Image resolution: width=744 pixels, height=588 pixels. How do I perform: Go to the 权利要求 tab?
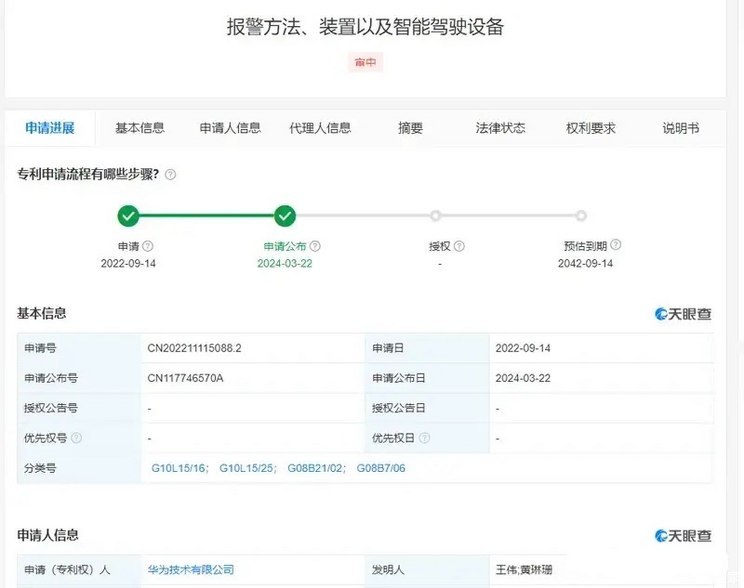click(591, 128)
